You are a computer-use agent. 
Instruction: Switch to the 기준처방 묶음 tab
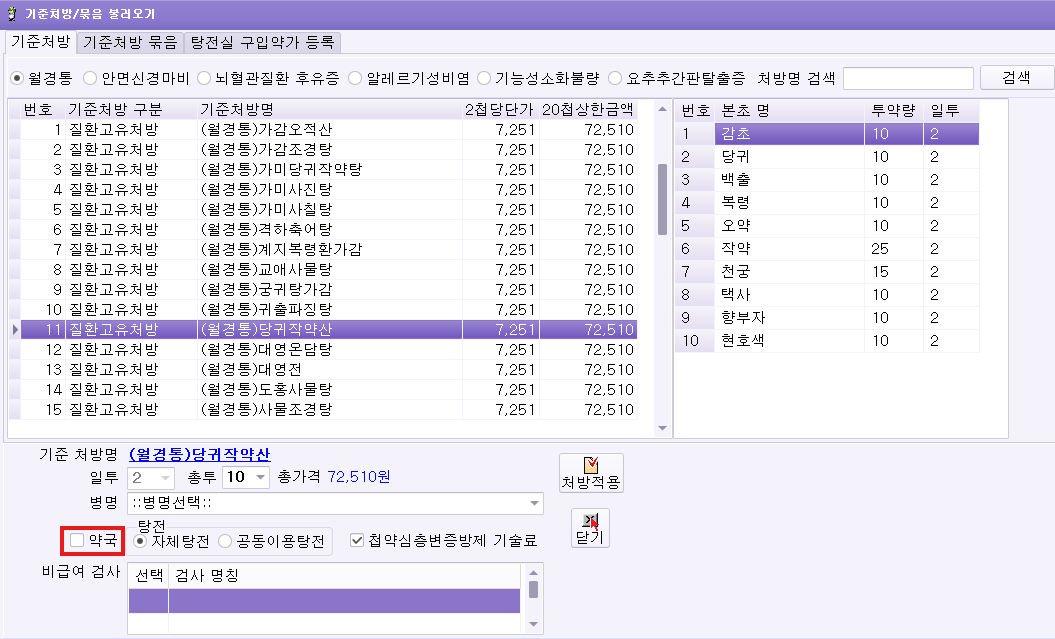(x=130, y=42)
